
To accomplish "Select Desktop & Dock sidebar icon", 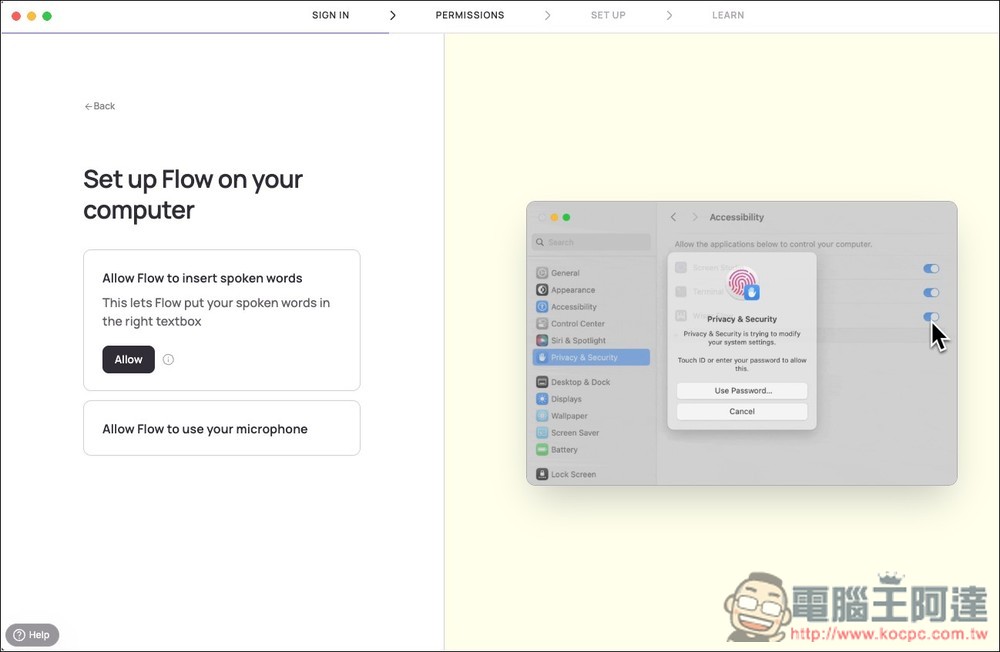I will 542,382.
